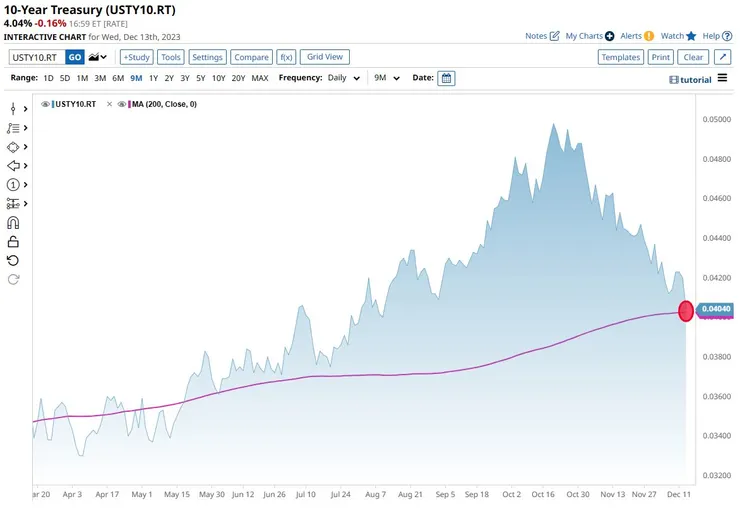This screenshot has width=740, height=513.
Task: Select the shapes drawing tool
Action: coord(13,147)
